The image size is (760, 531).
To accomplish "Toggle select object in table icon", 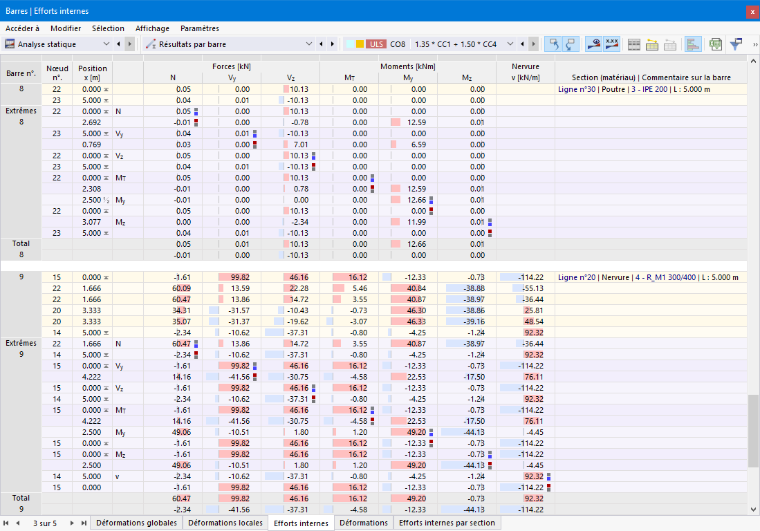I will click(570, 44).
